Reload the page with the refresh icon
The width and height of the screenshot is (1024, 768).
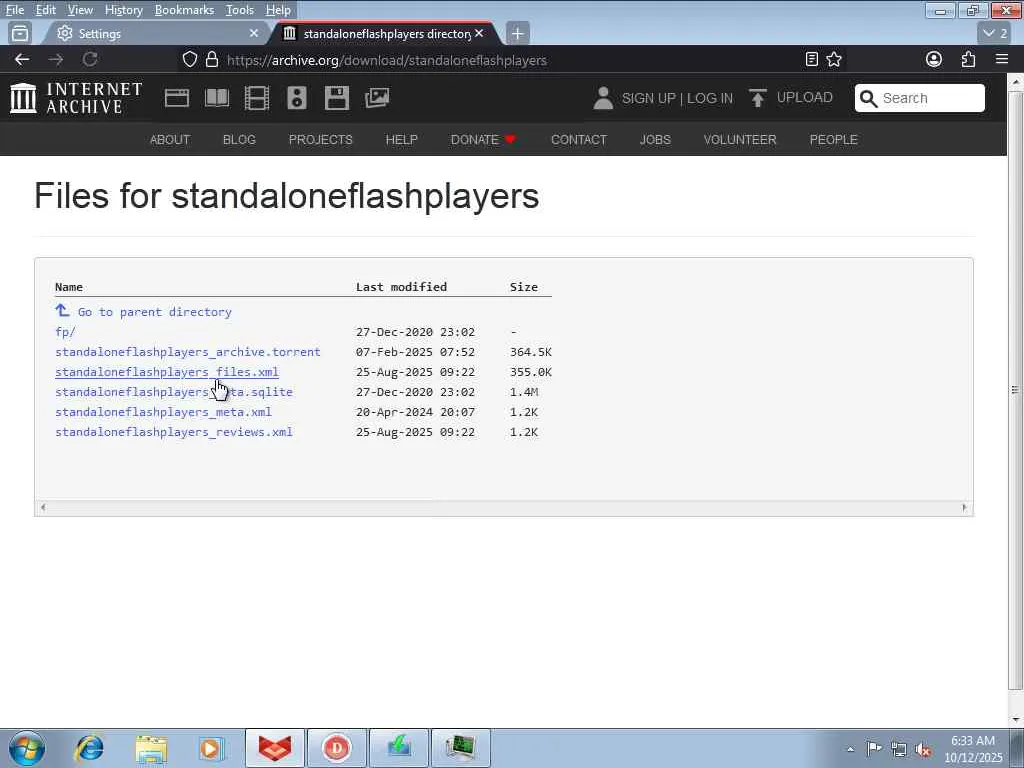[90, 59]
